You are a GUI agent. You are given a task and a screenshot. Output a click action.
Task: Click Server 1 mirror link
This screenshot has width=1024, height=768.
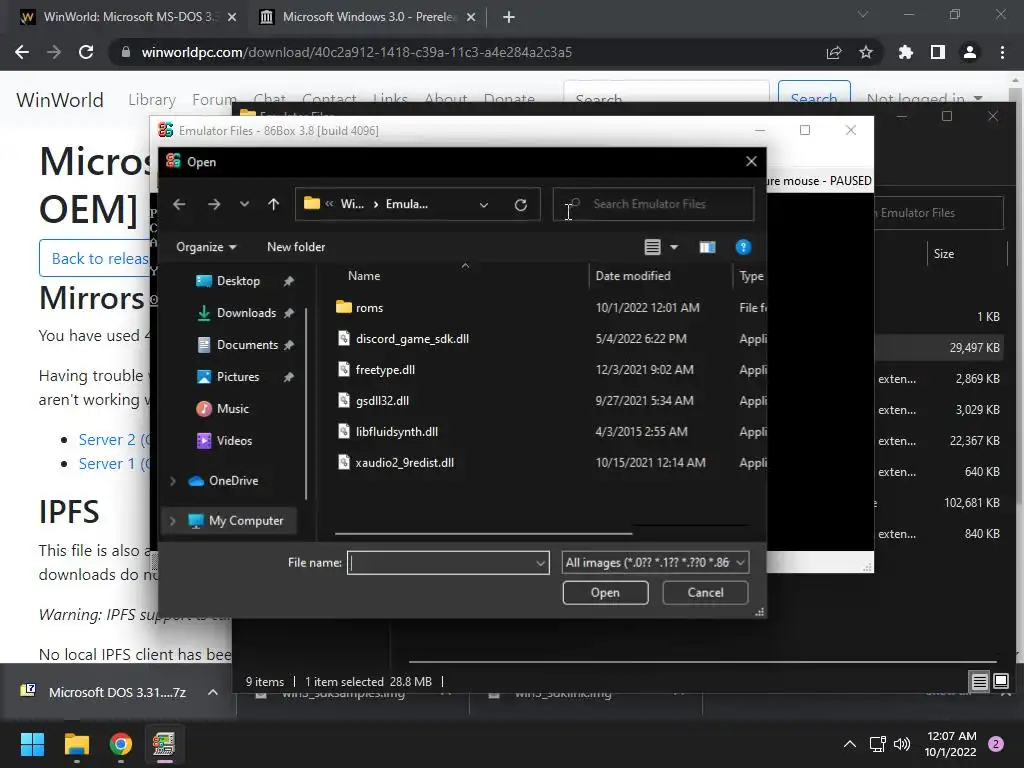click(x=114, y=464)
